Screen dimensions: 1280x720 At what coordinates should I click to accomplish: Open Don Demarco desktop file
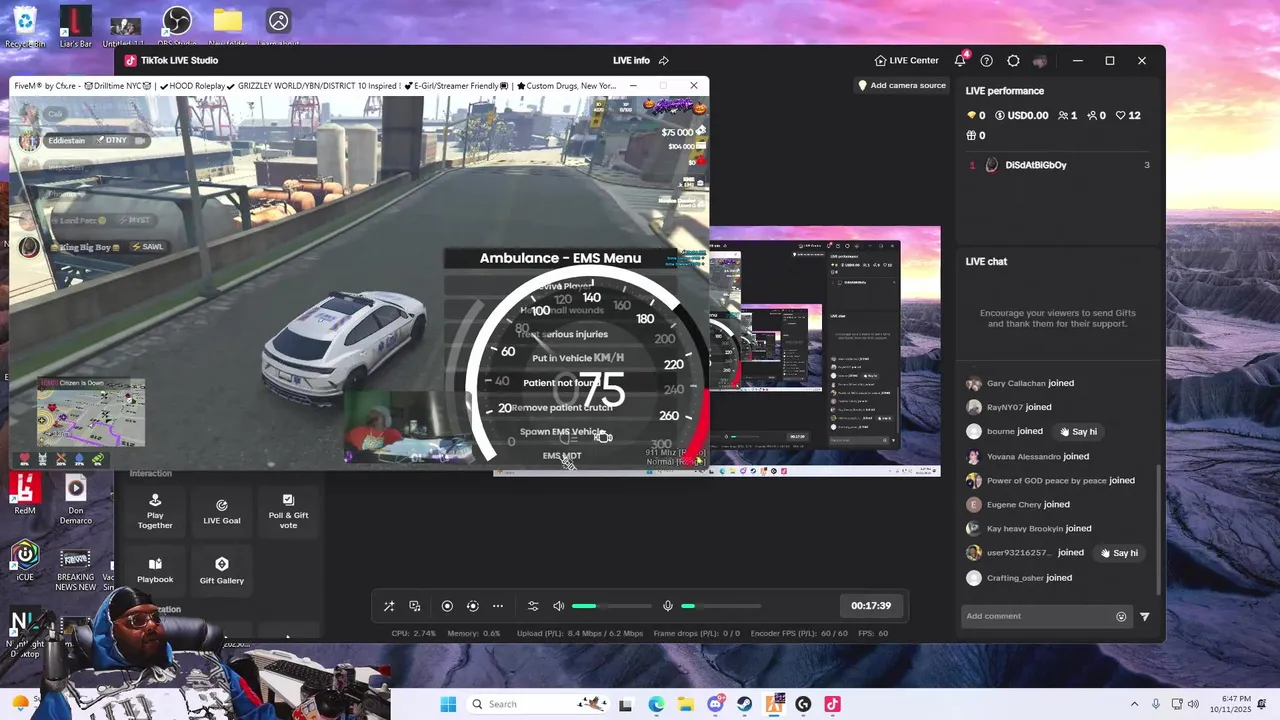(75, 500)
